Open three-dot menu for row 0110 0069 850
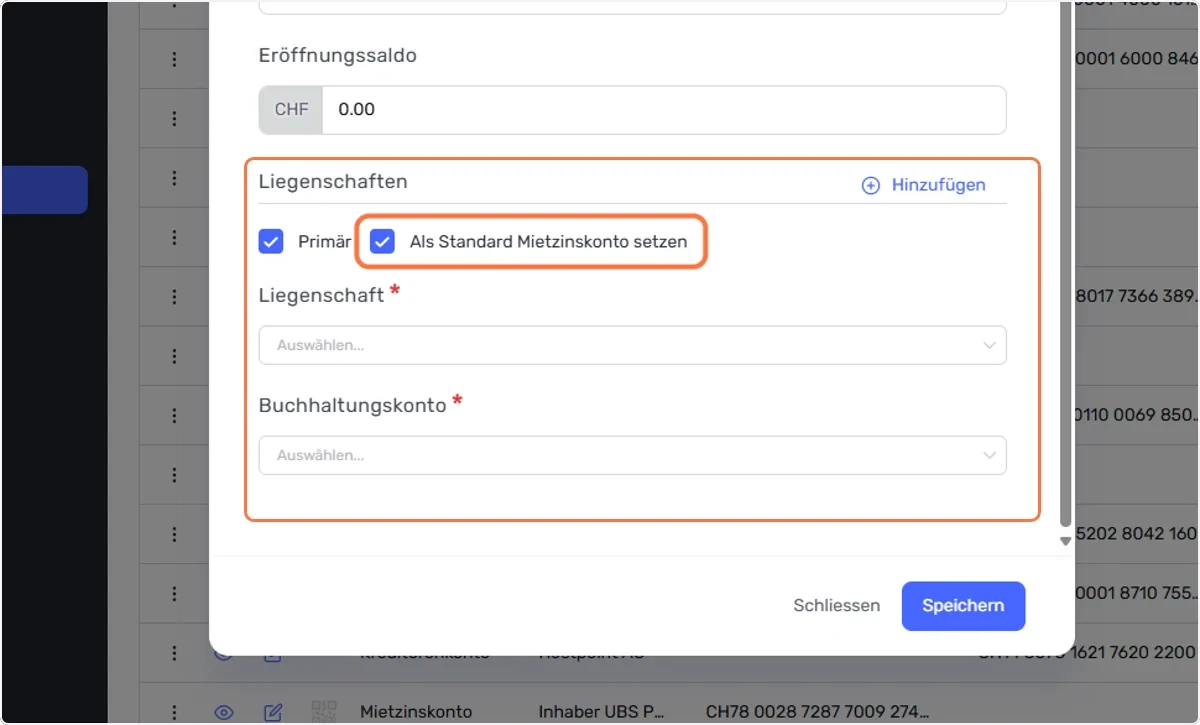 point(174,415)
